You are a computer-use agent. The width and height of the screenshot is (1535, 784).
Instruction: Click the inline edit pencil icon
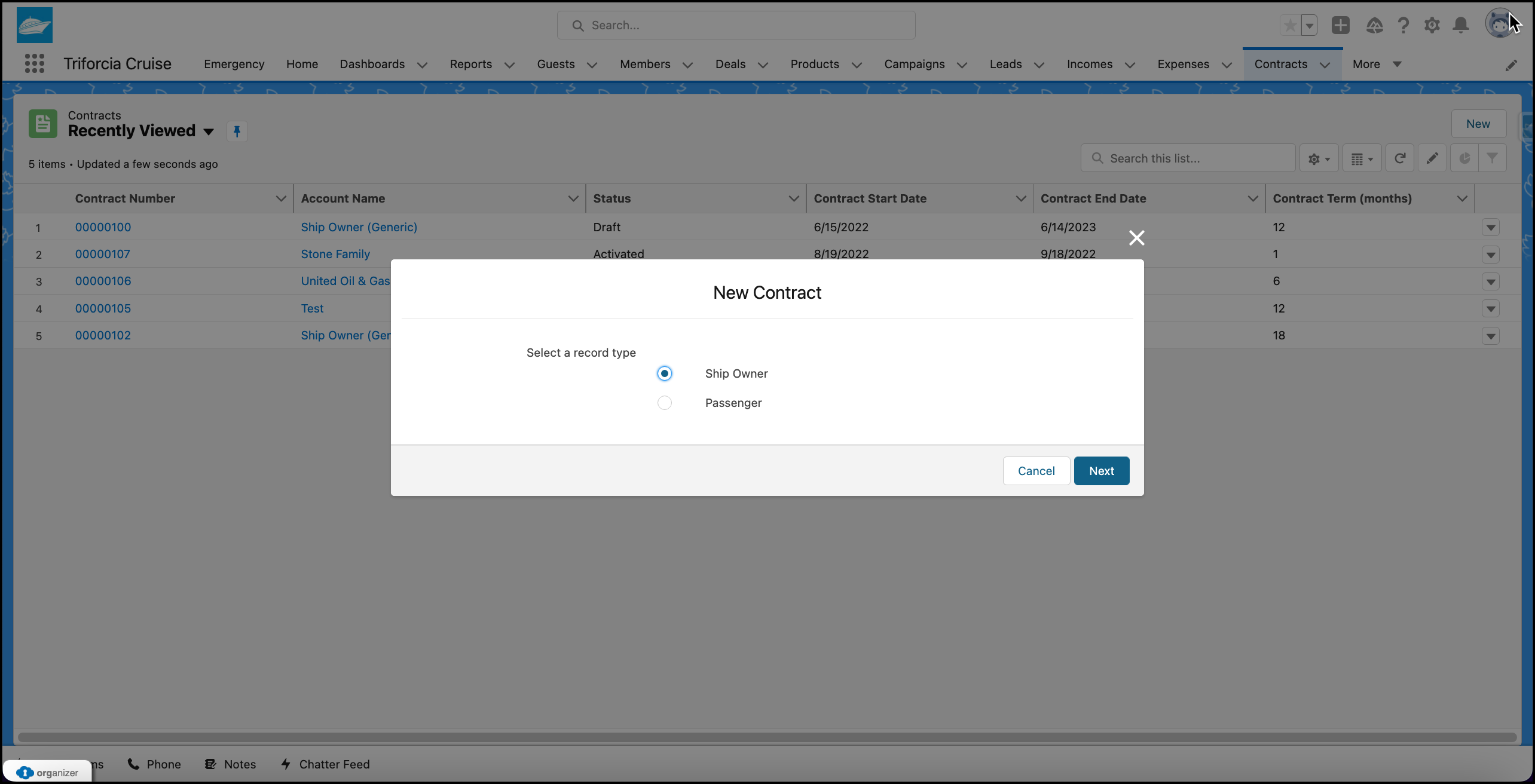[x=1432, y=158]
